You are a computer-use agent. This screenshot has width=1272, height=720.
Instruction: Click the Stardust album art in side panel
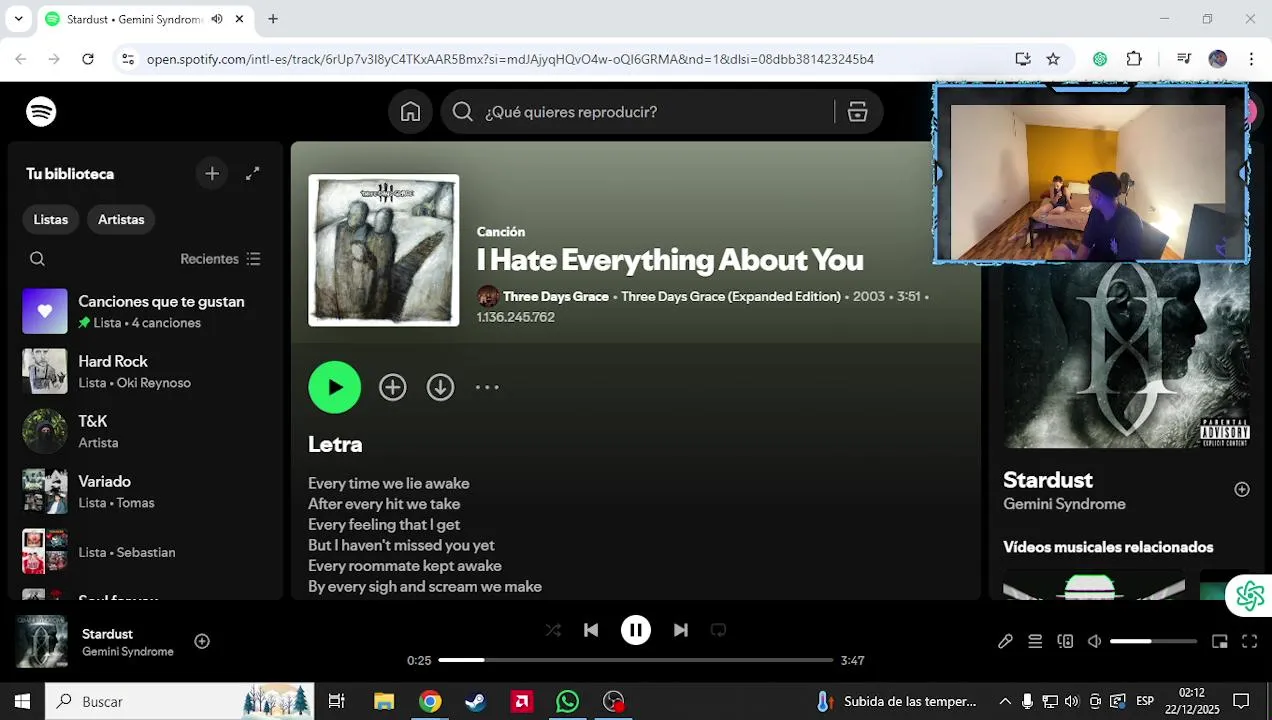pos(1127,355)
